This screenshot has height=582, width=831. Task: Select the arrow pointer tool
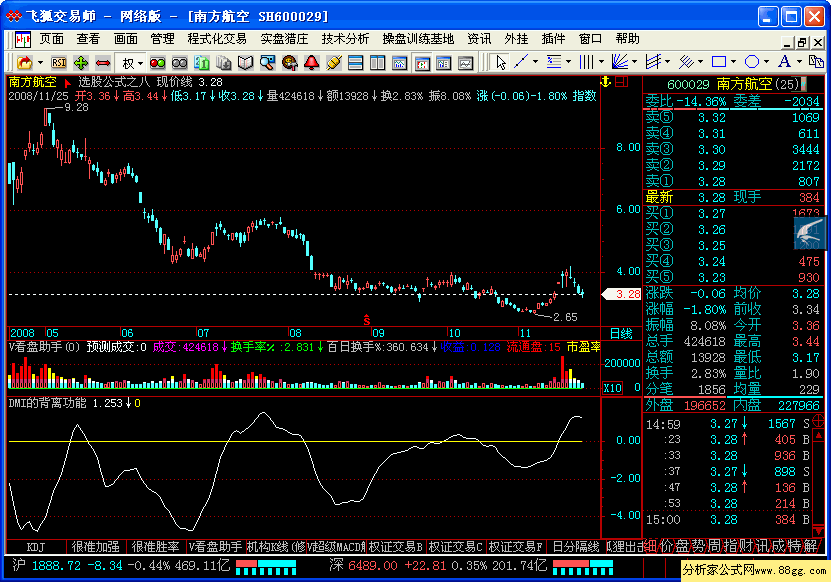pos(500,63)
